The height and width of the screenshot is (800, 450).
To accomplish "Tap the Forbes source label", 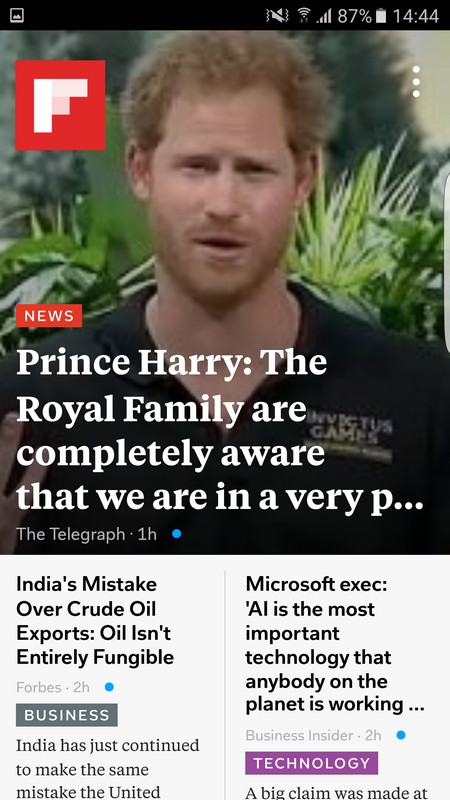I will coord(39,687).
